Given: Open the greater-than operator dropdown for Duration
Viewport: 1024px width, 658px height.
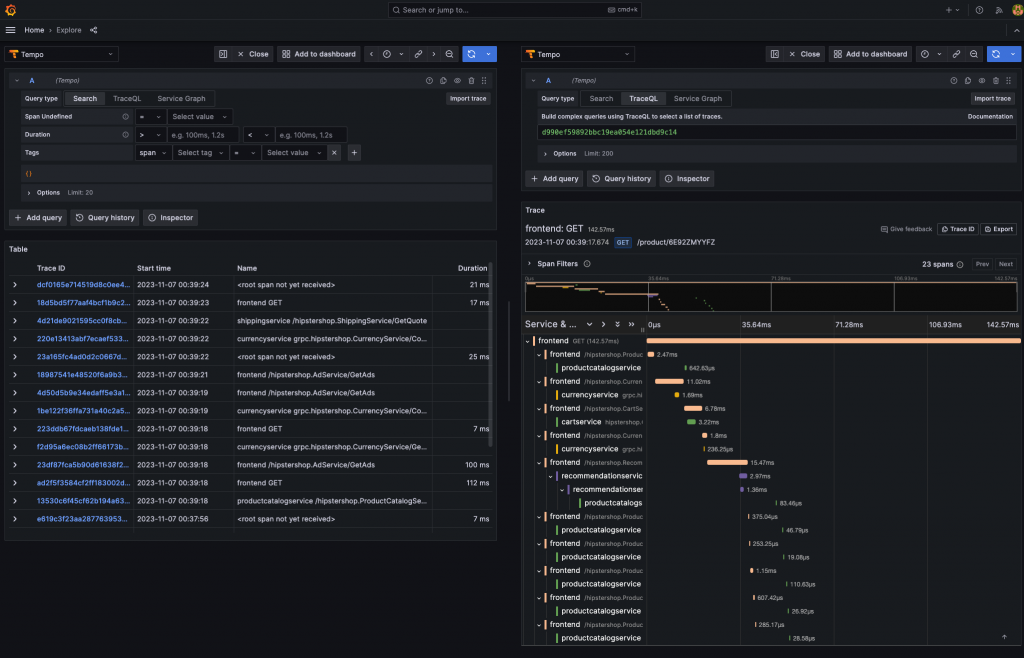Looking at the screenshot, I should tap(150, 135).
